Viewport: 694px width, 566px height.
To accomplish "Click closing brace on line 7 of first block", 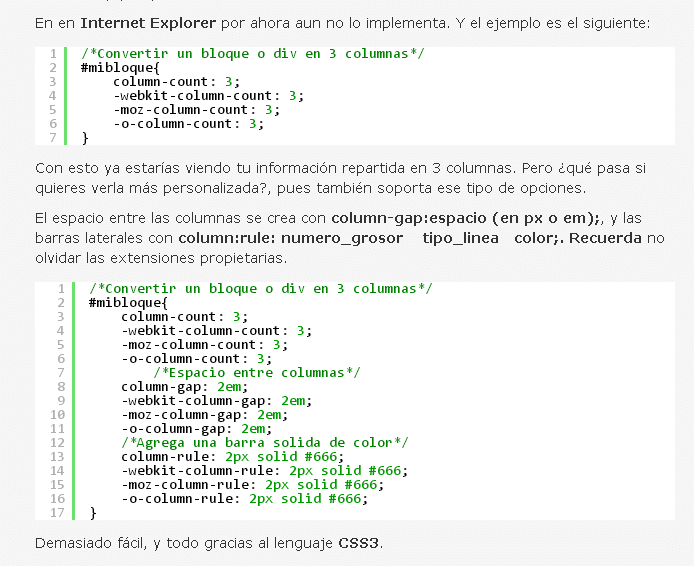I will tap(85, 138).
